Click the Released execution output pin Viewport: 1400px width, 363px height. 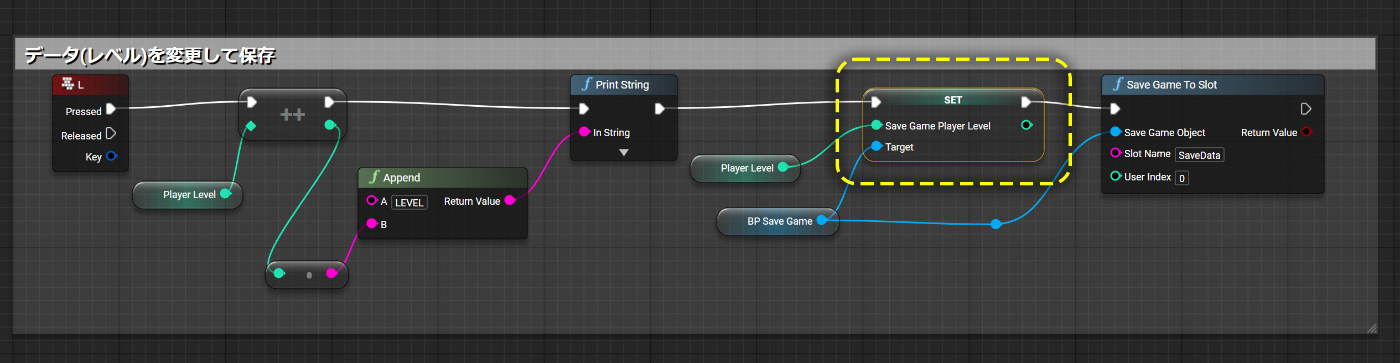click(111, 134)
